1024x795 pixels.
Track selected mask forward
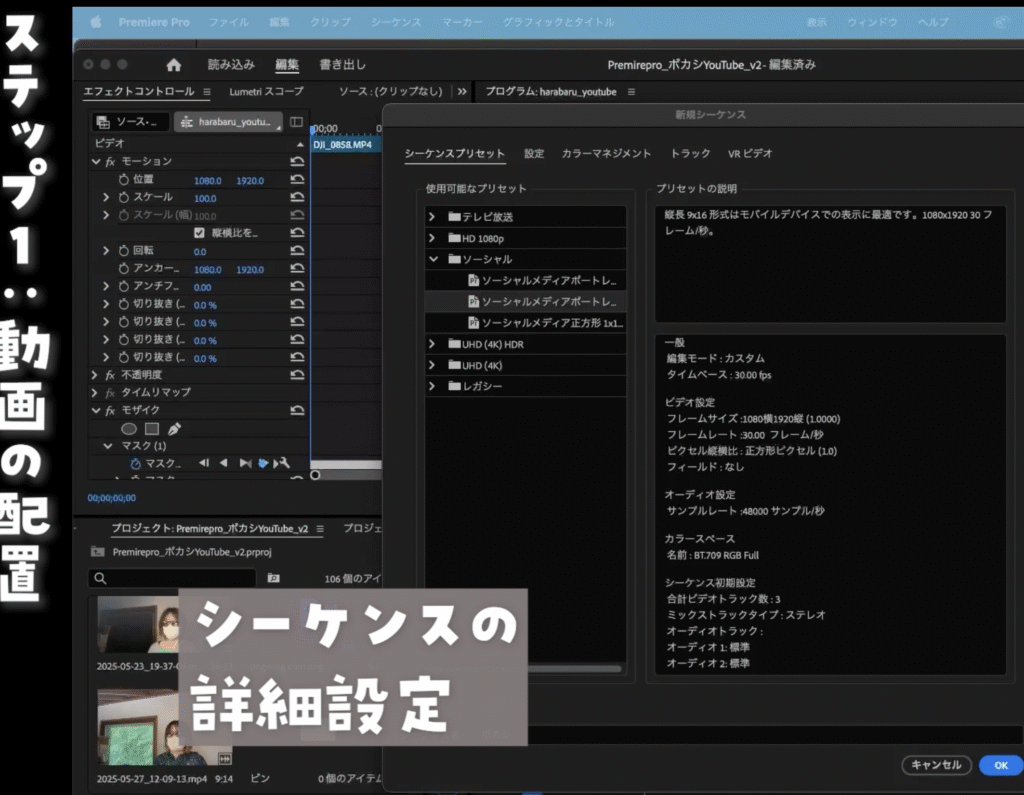pos(245,463)
